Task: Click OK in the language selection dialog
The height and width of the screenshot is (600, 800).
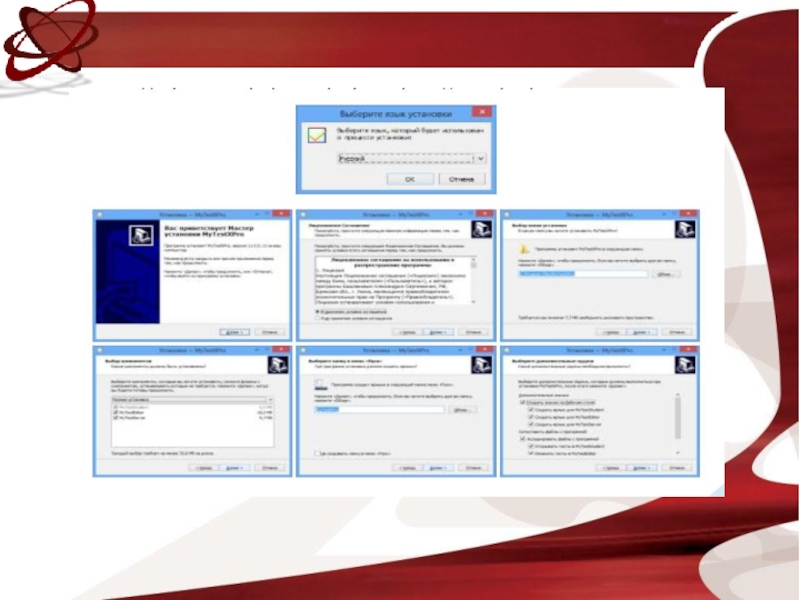Action: (410, 179)
